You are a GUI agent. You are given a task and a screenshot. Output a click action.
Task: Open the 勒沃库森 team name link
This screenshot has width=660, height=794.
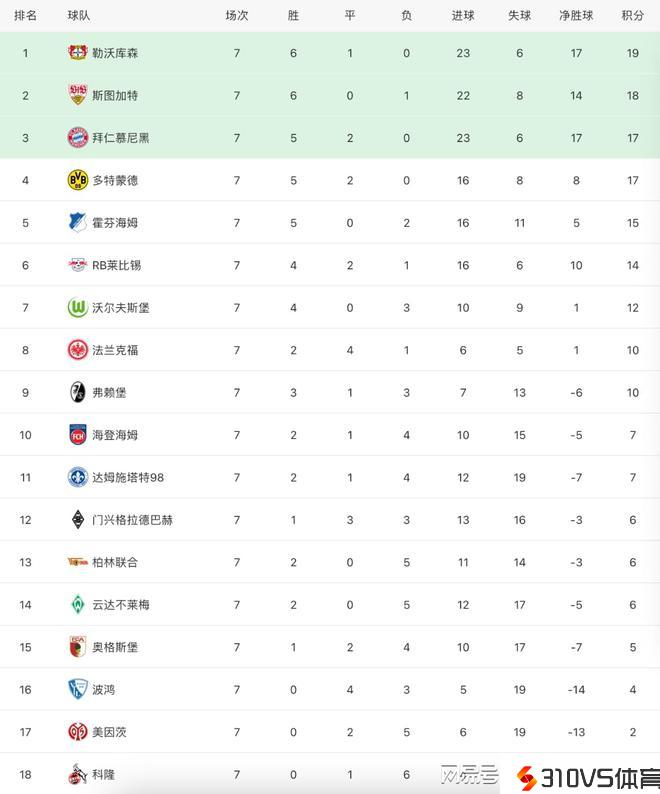click(115, 53)
